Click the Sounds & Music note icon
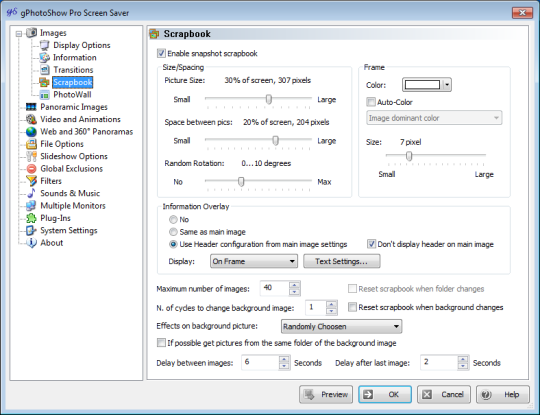The image size is (540, 415). 31,193
